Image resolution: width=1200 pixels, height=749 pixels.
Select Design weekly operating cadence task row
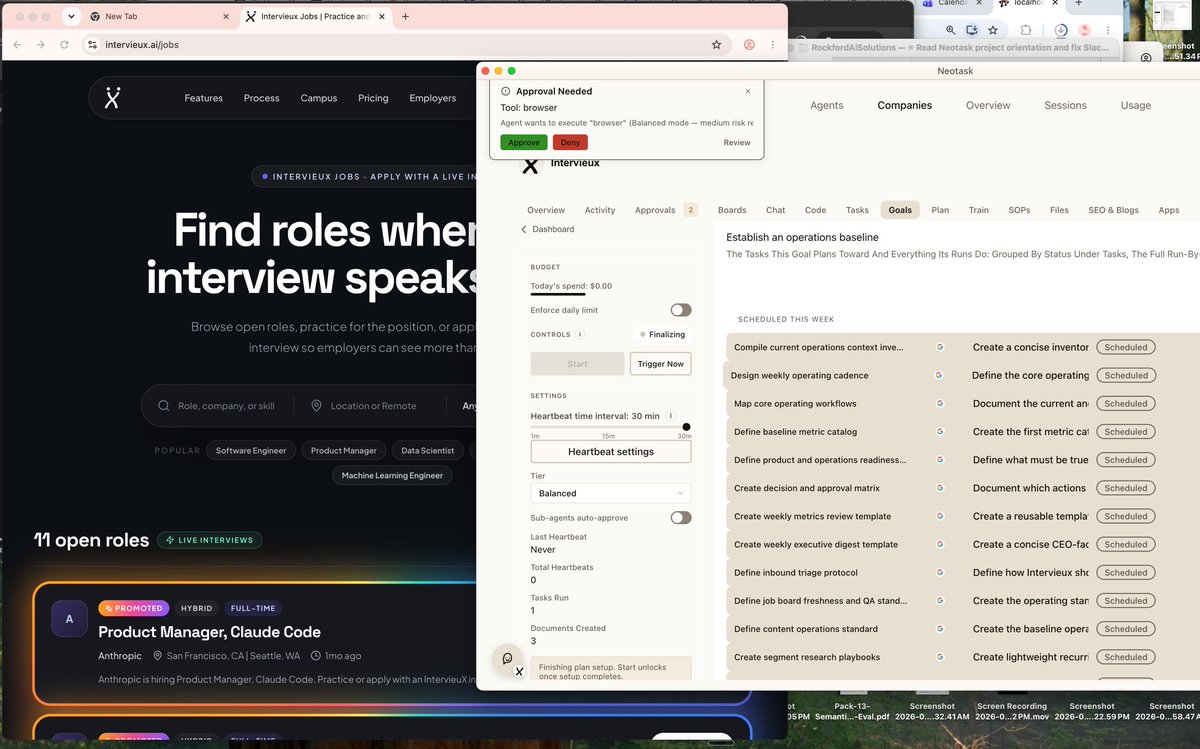pos(960,375)
